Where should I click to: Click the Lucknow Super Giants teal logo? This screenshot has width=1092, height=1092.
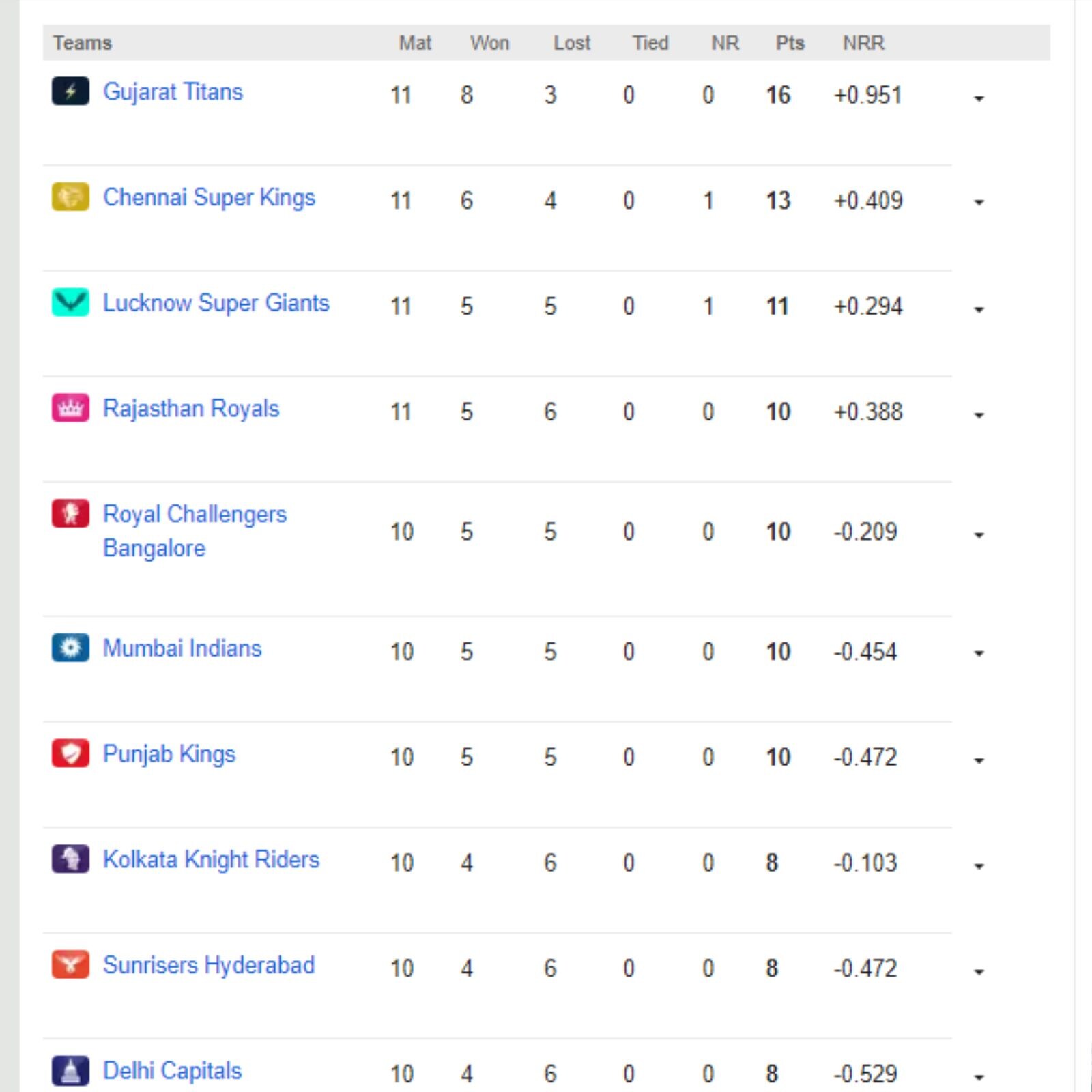(x=70, y=302)
